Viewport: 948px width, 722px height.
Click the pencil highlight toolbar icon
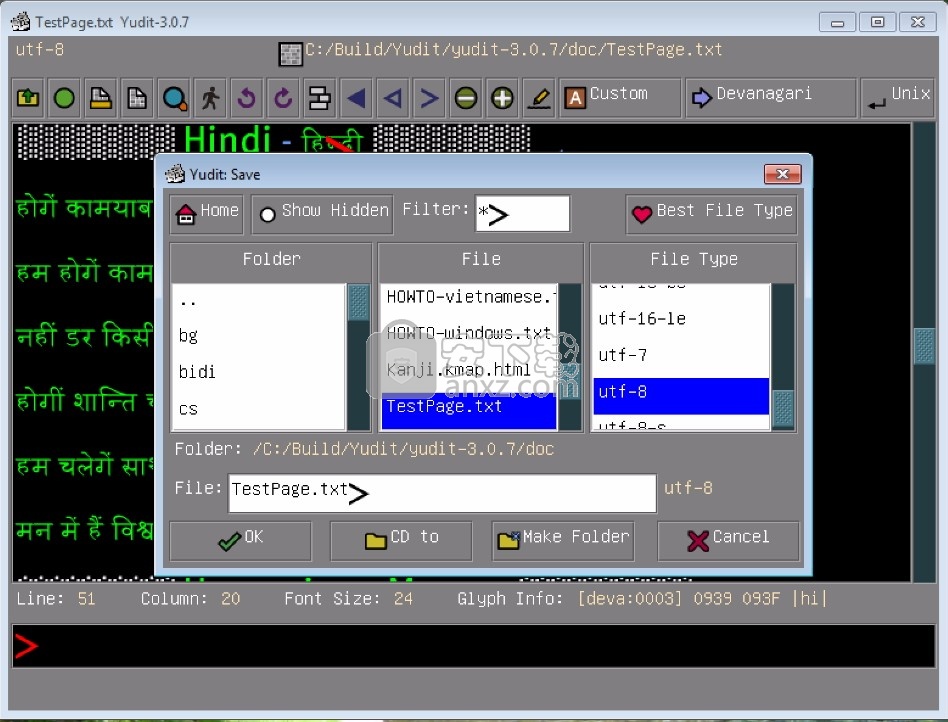click(x=539, y=97)
